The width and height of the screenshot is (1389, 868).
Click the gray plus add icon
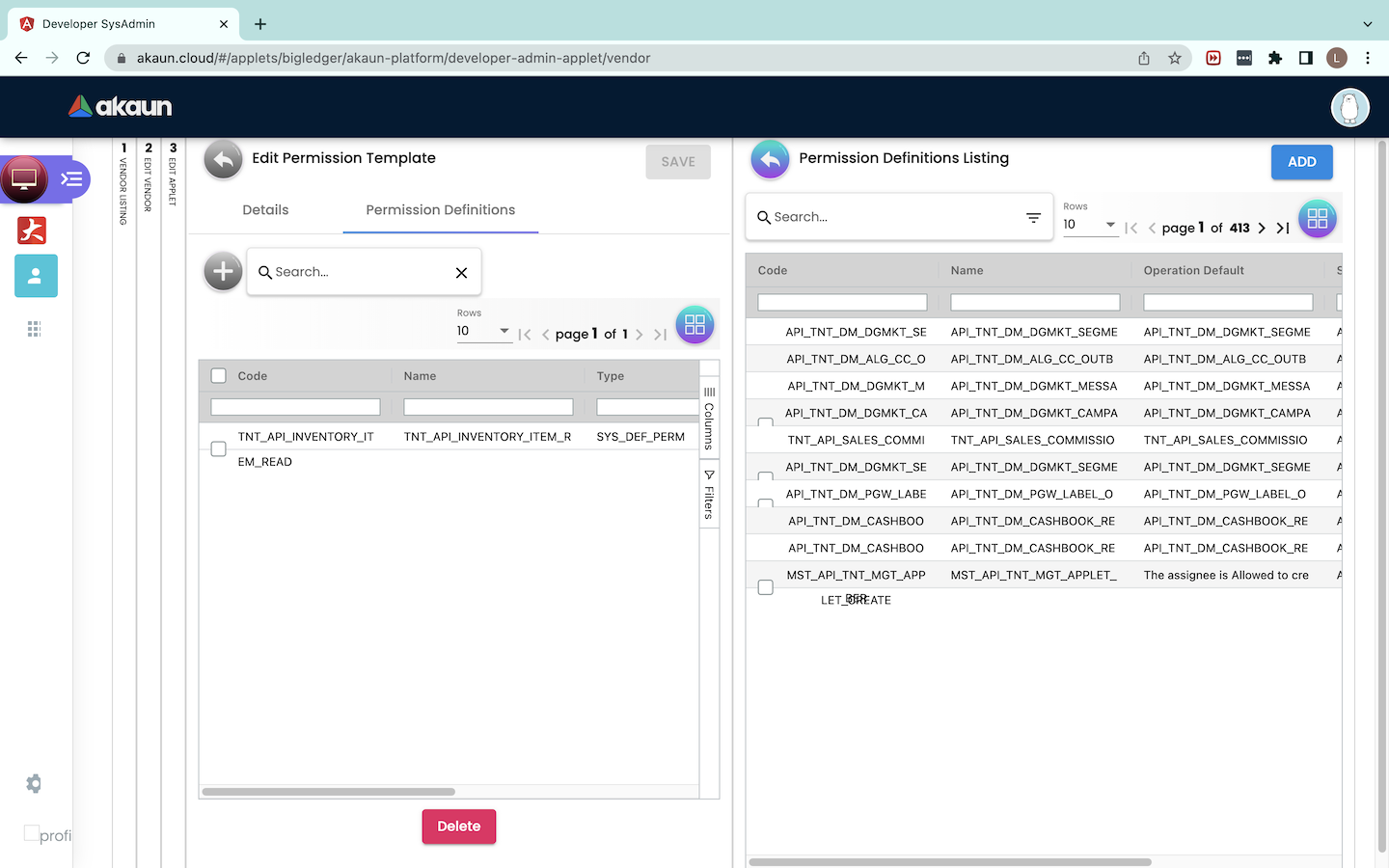223,272
